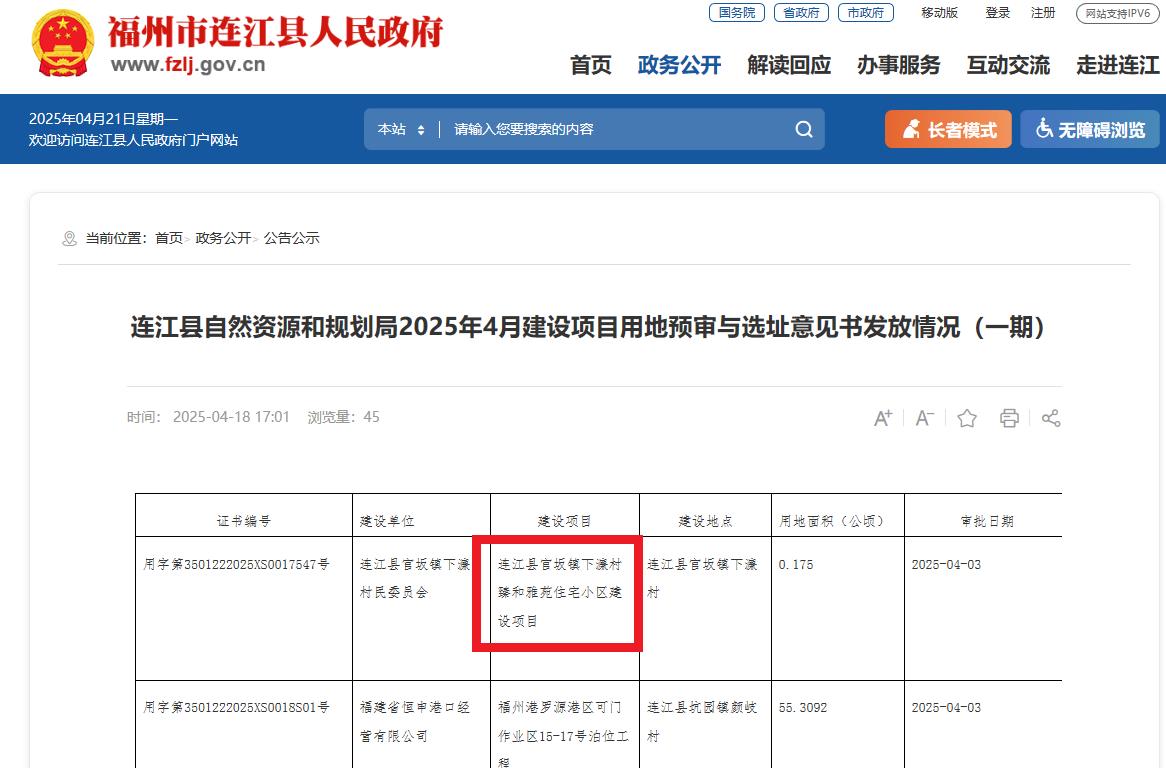Favorite this article with star icon
Screen dimensions: 1166x768
(x=967, y=418)
